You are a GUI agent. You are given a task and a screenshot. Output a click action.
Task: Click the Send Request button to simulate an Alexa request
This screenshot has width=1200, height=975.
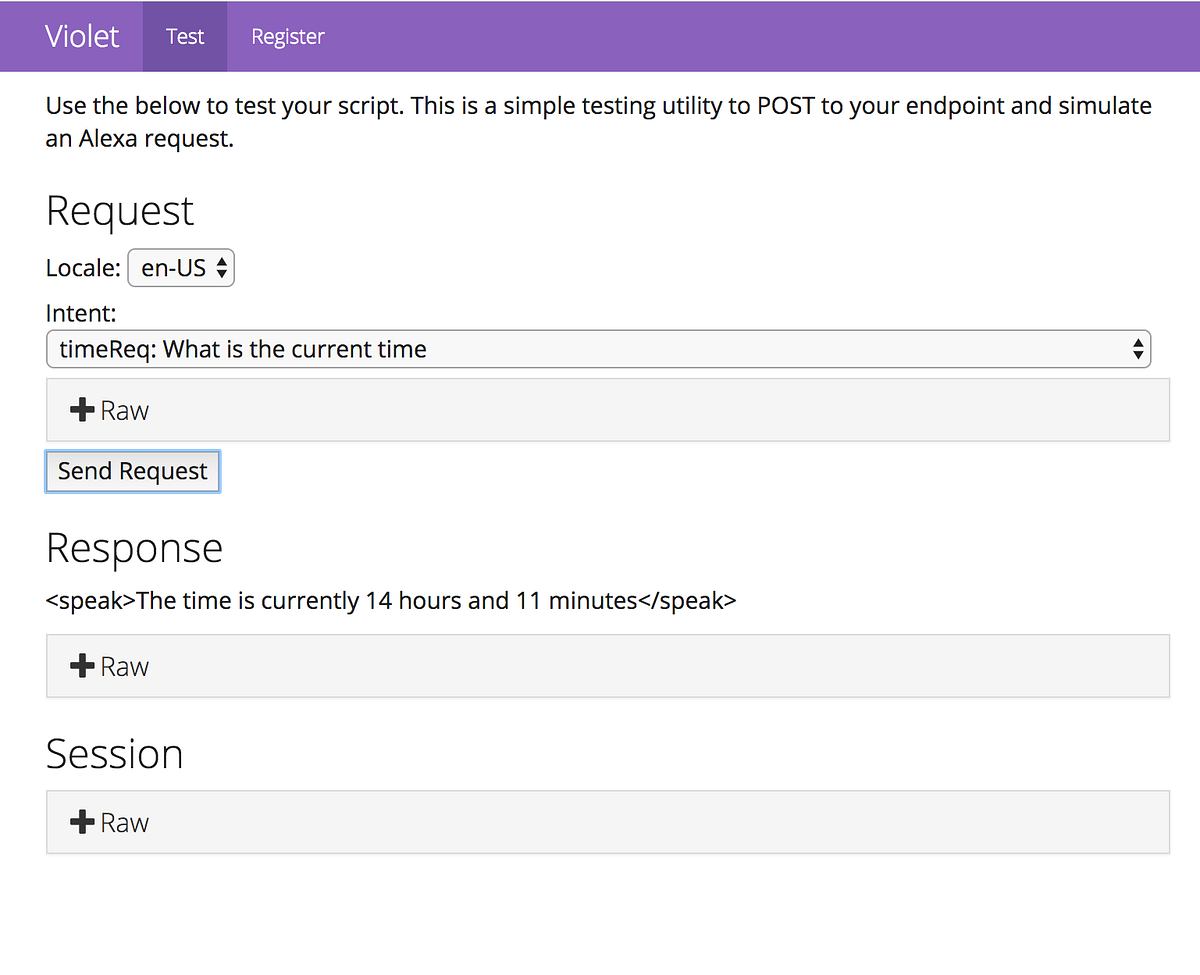[x=132, y=471]
